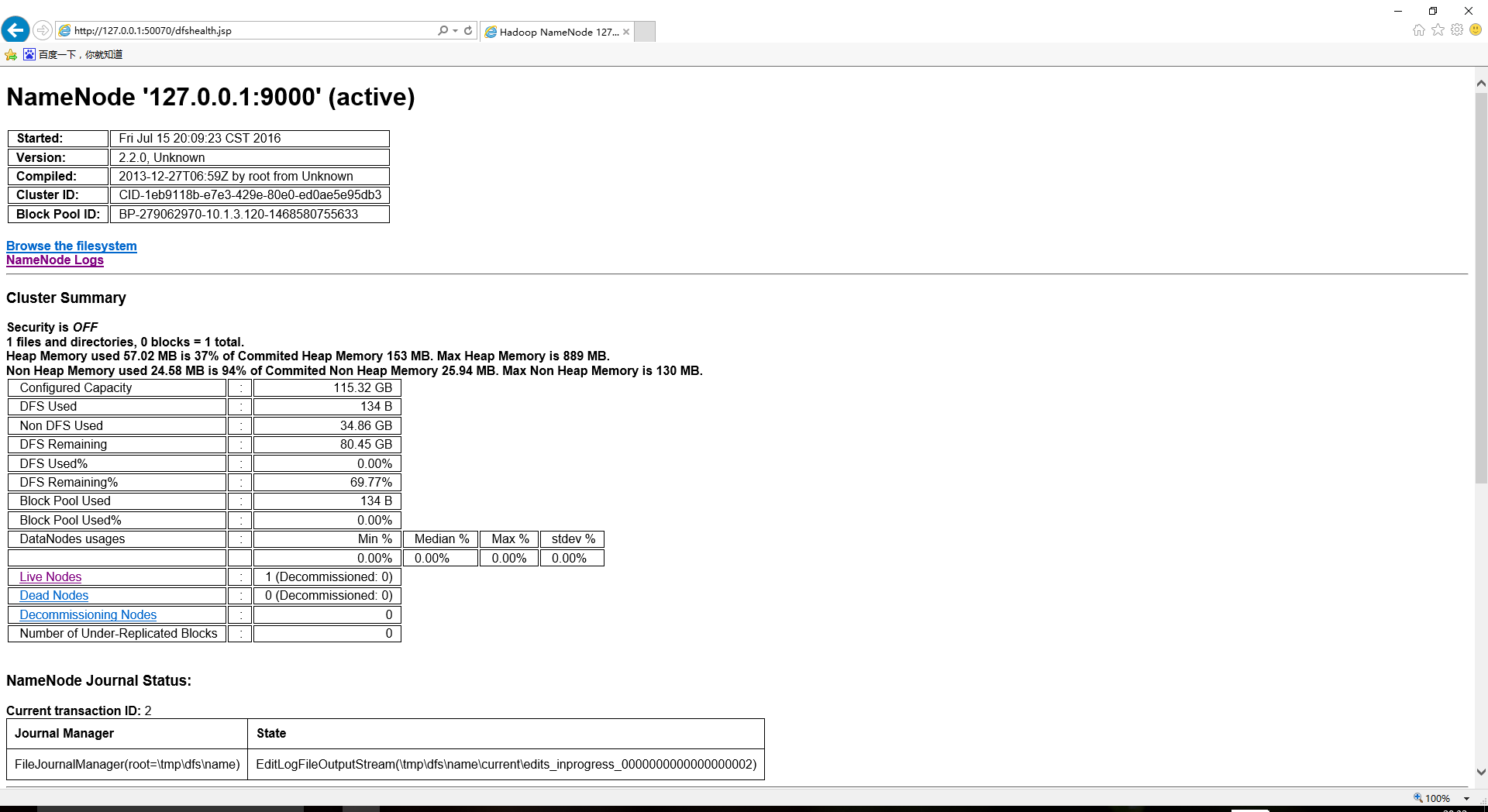The height and width of the screenshot is (812, 1488).
Task: Click the Configured Capacity 115.32 GB value
Action: pyautogui.click(x=327, y=387)
